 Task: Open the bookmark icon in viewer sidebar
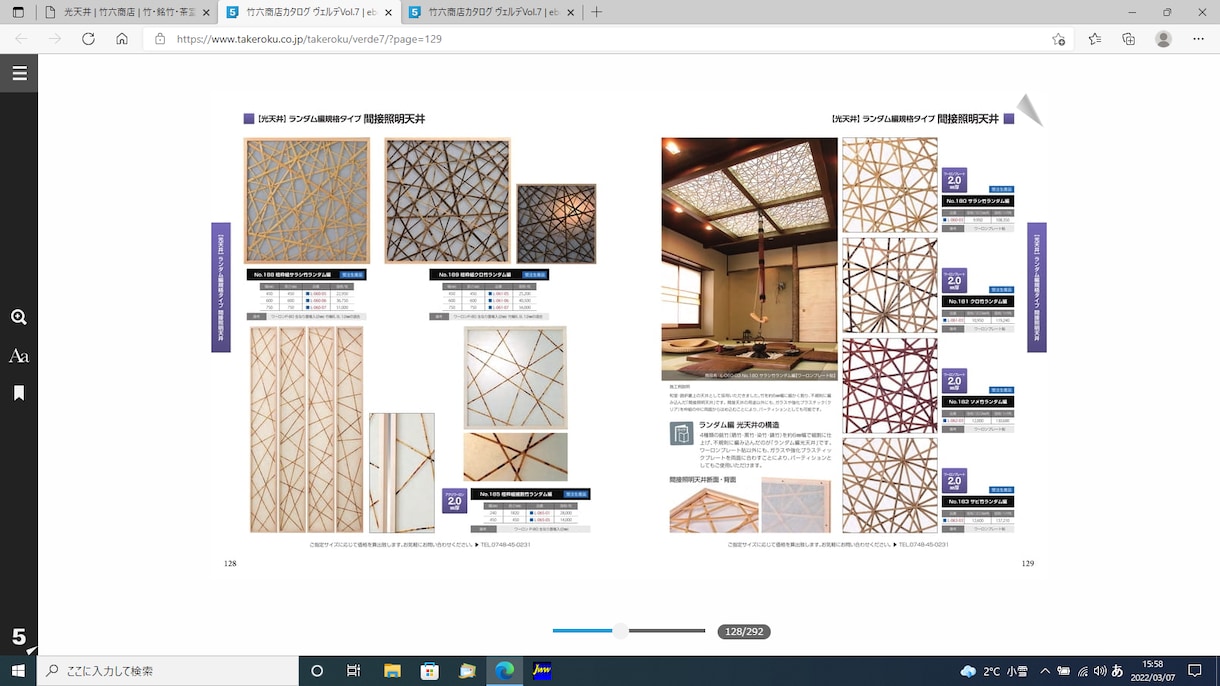coord(19,393)
